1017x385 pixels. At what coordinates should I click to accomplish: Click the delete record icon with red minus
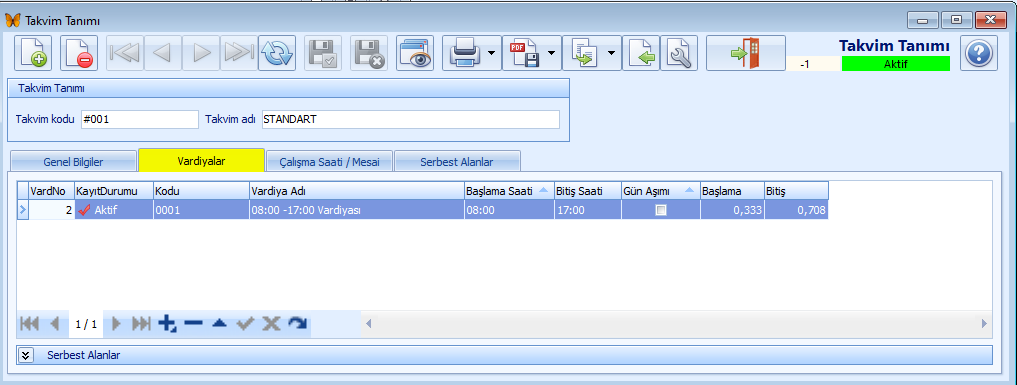point(79,53)
